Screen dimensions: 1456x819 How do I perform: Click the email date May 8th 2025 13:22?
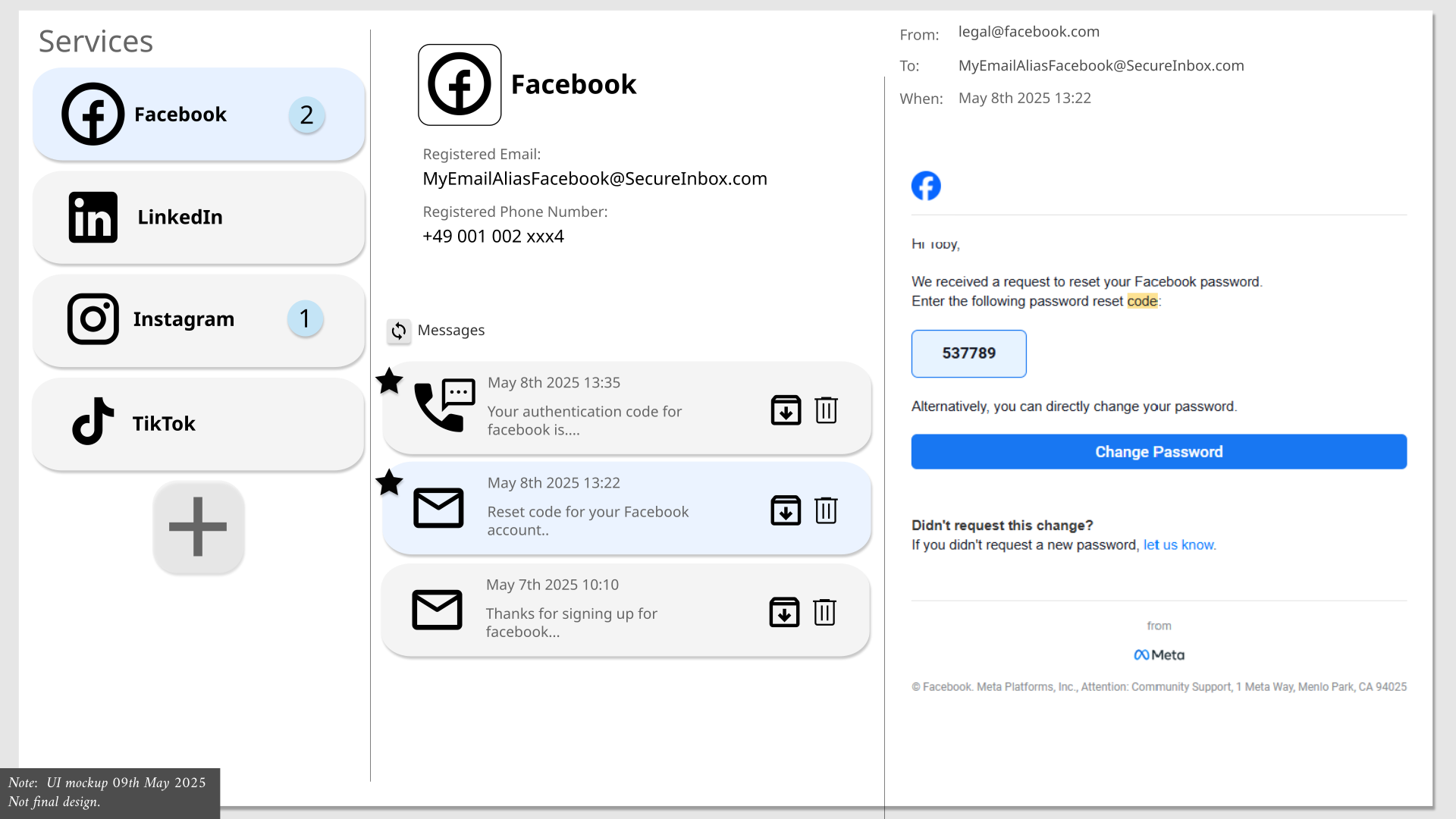point(1025,99)
